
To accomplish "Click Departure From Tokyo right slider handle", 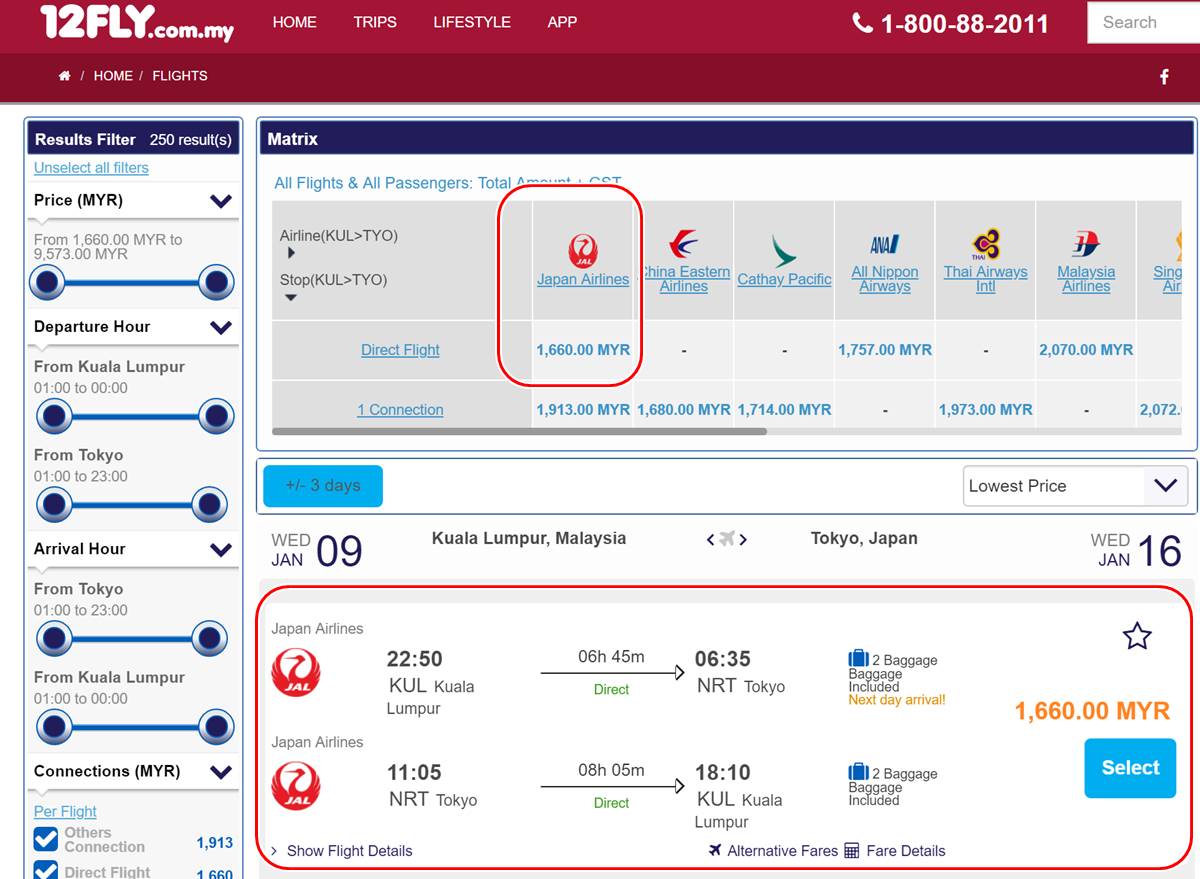I will (209, 505).
